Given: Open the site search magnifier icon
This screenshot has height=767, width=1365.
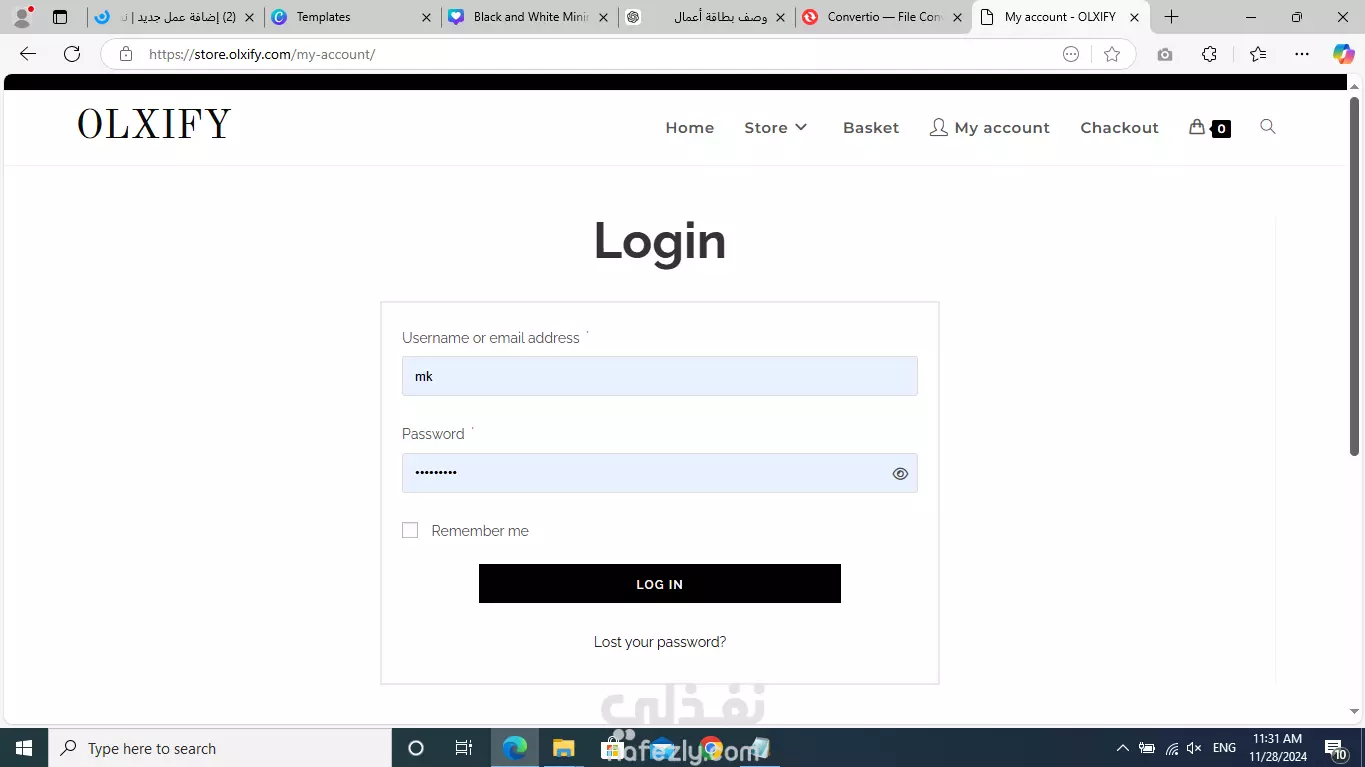Looking at the screenshot, I should (x=1268, y=127).
